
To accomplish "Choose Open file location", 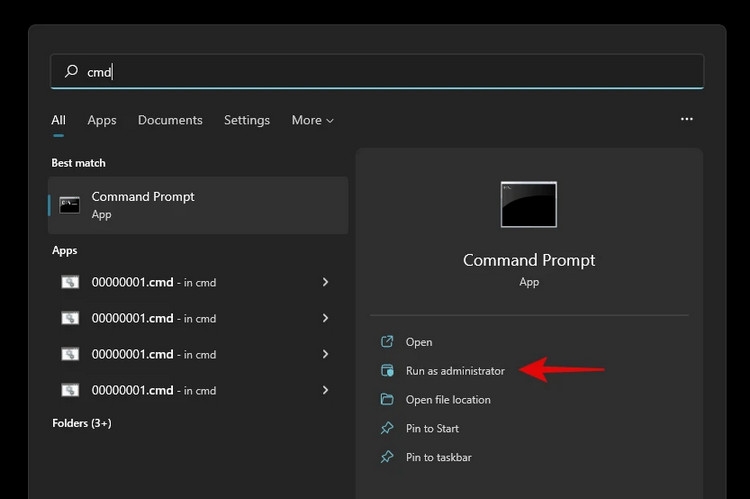I will (448, 399).
